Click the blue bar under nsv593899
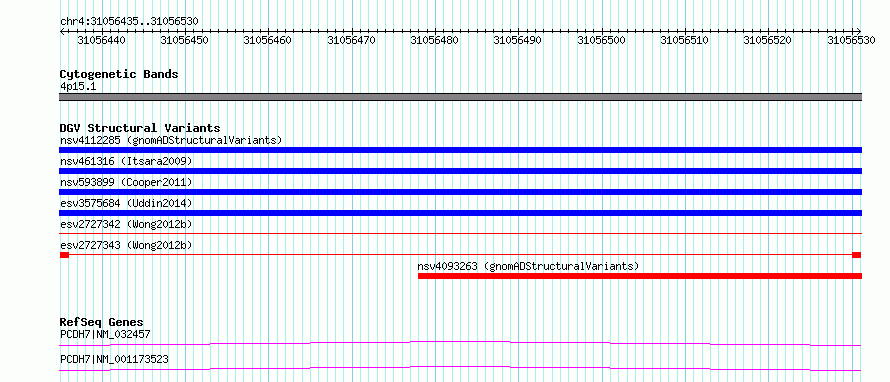This screenshot has width=890, height=382. coord(460,192)
